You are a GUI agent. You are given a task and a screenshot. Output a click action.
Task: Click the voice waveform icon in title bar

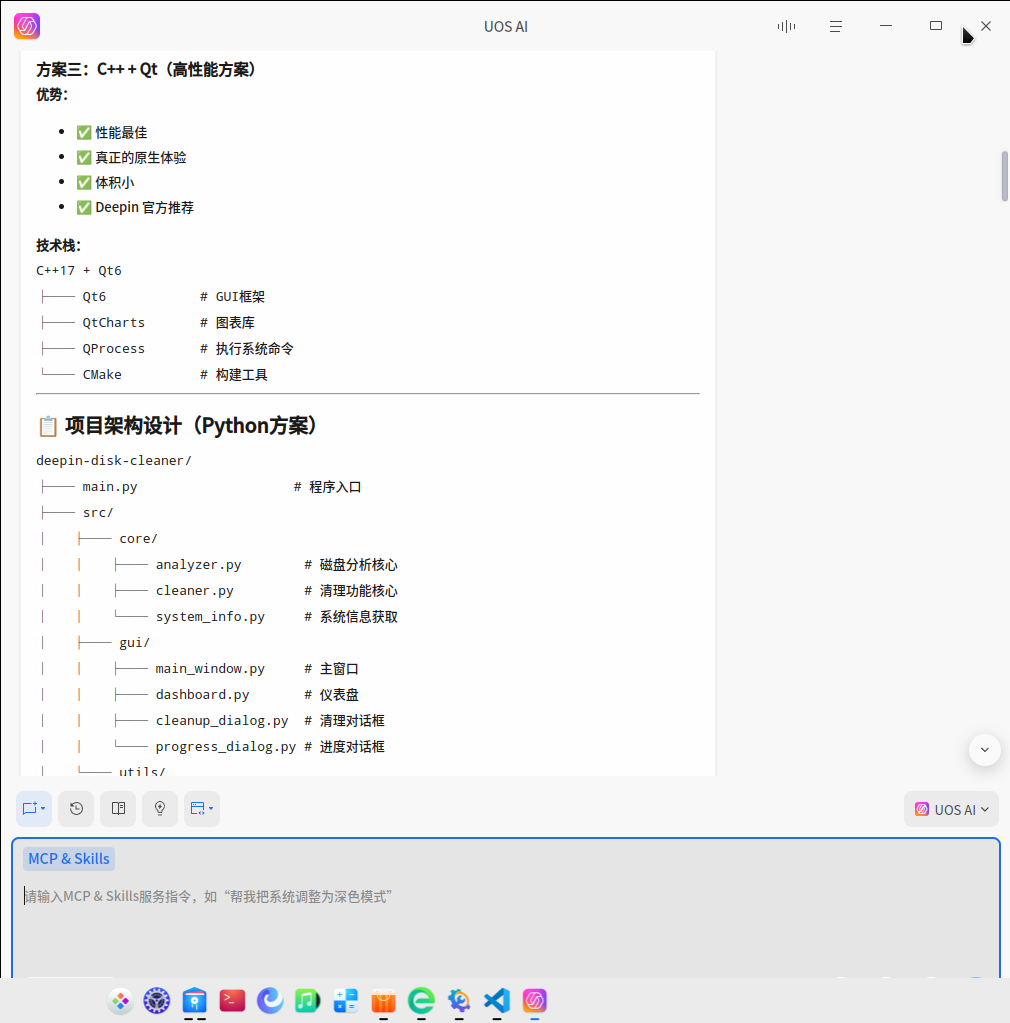[x=786, y=26]
